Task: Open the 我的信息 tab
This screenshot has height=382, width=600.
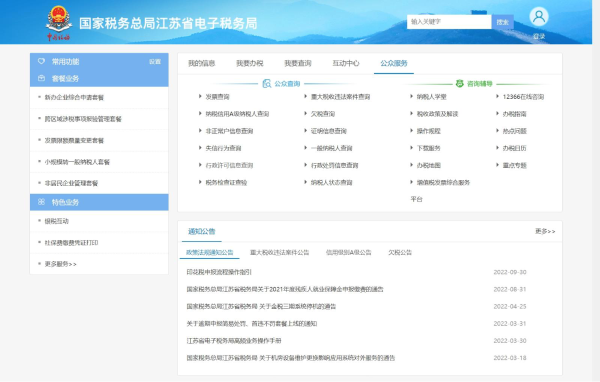Action: pyautogui.click(x=202, y=63)
